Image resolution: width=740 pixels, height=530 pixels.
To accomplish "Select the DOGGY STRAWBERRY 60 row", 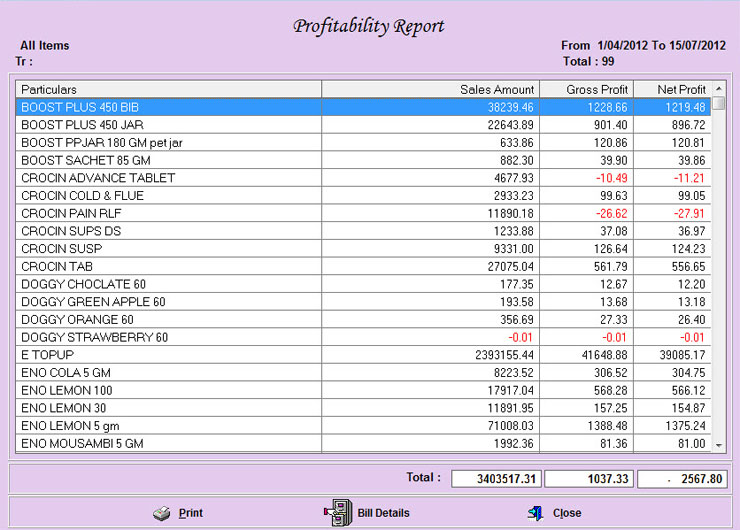I will [x=168, y=337].
